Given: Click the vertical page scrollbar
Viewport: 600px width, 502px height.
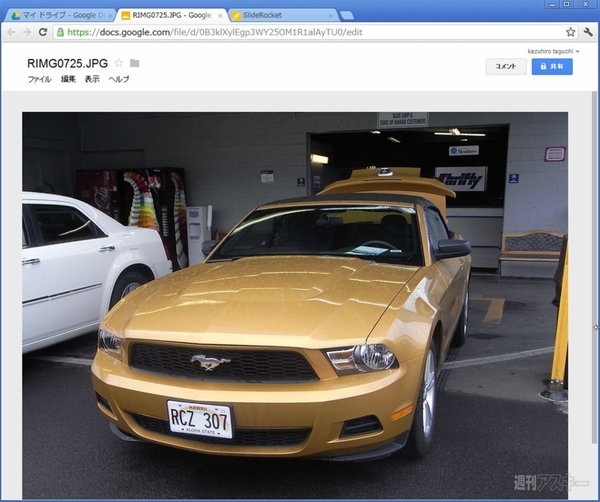Looking at the screenshot, I should click(594, 268).
